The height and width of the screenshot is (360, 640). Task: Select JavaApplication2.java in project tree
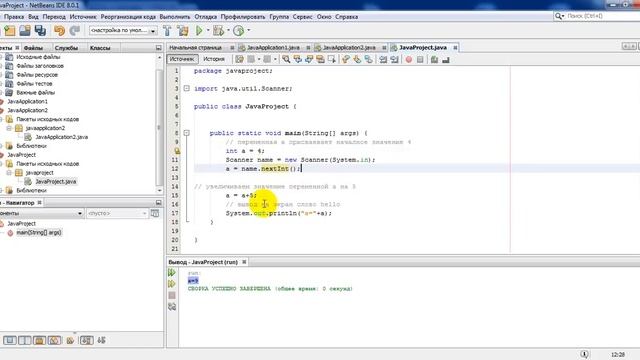click(x=61, y=137)
